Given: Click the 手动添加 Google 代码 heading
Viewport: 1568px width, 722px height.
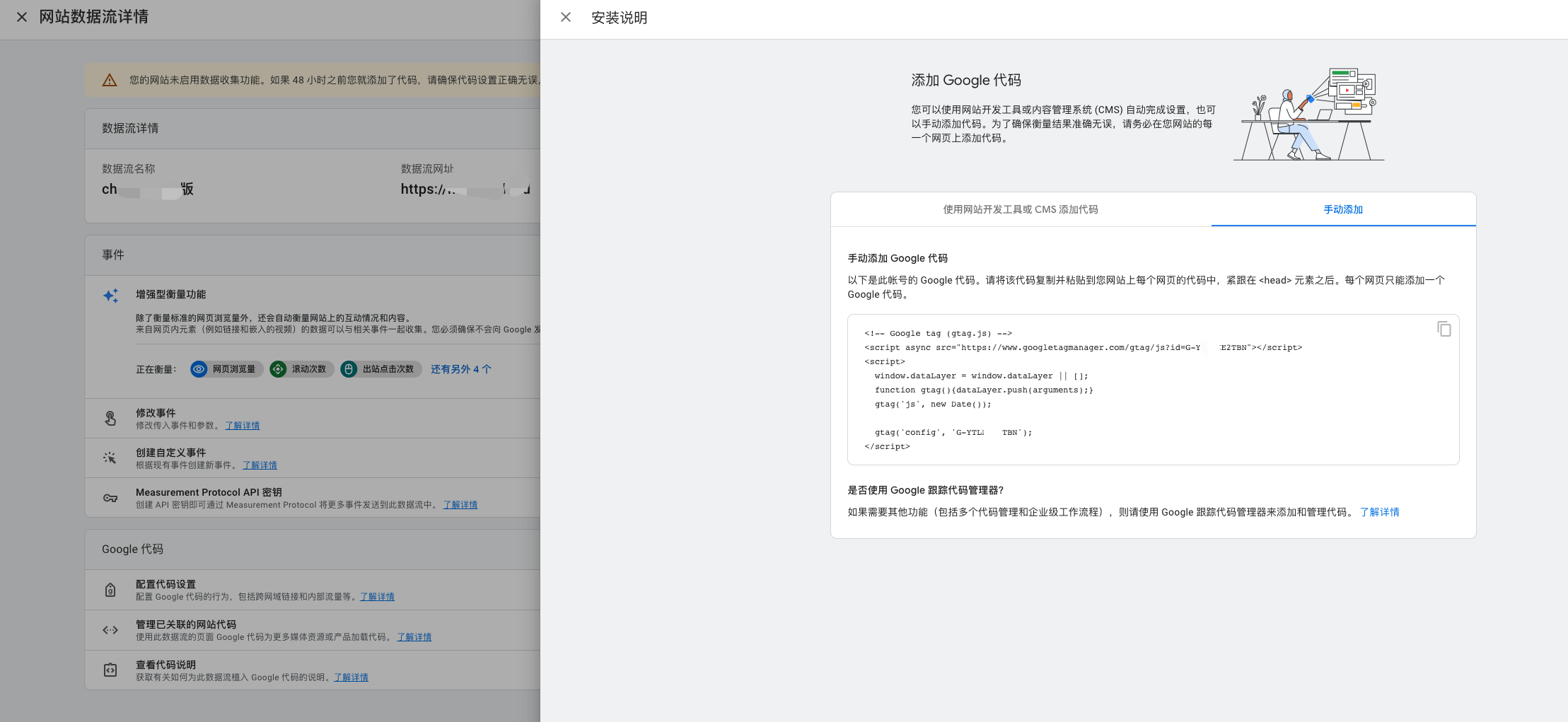Looking at the screenshot, I should click(x=898, y=258).
